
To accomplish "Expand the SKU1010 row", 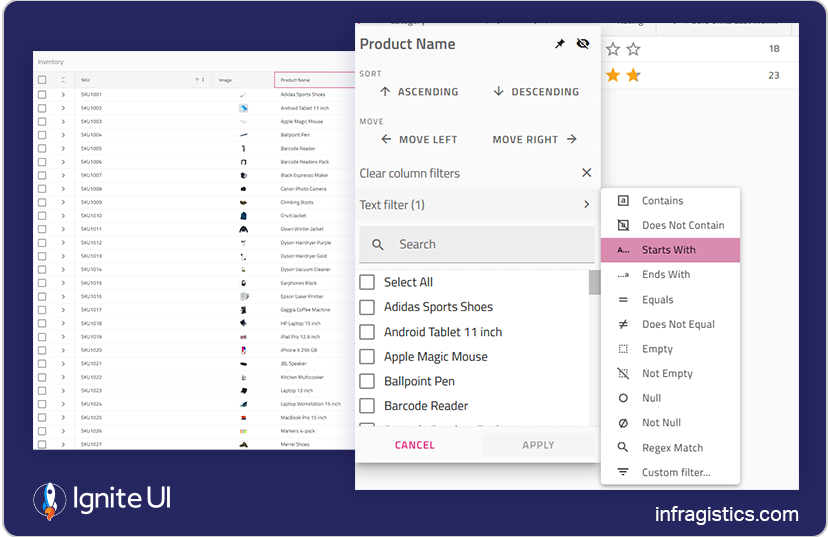I will (x=63, y=215).
